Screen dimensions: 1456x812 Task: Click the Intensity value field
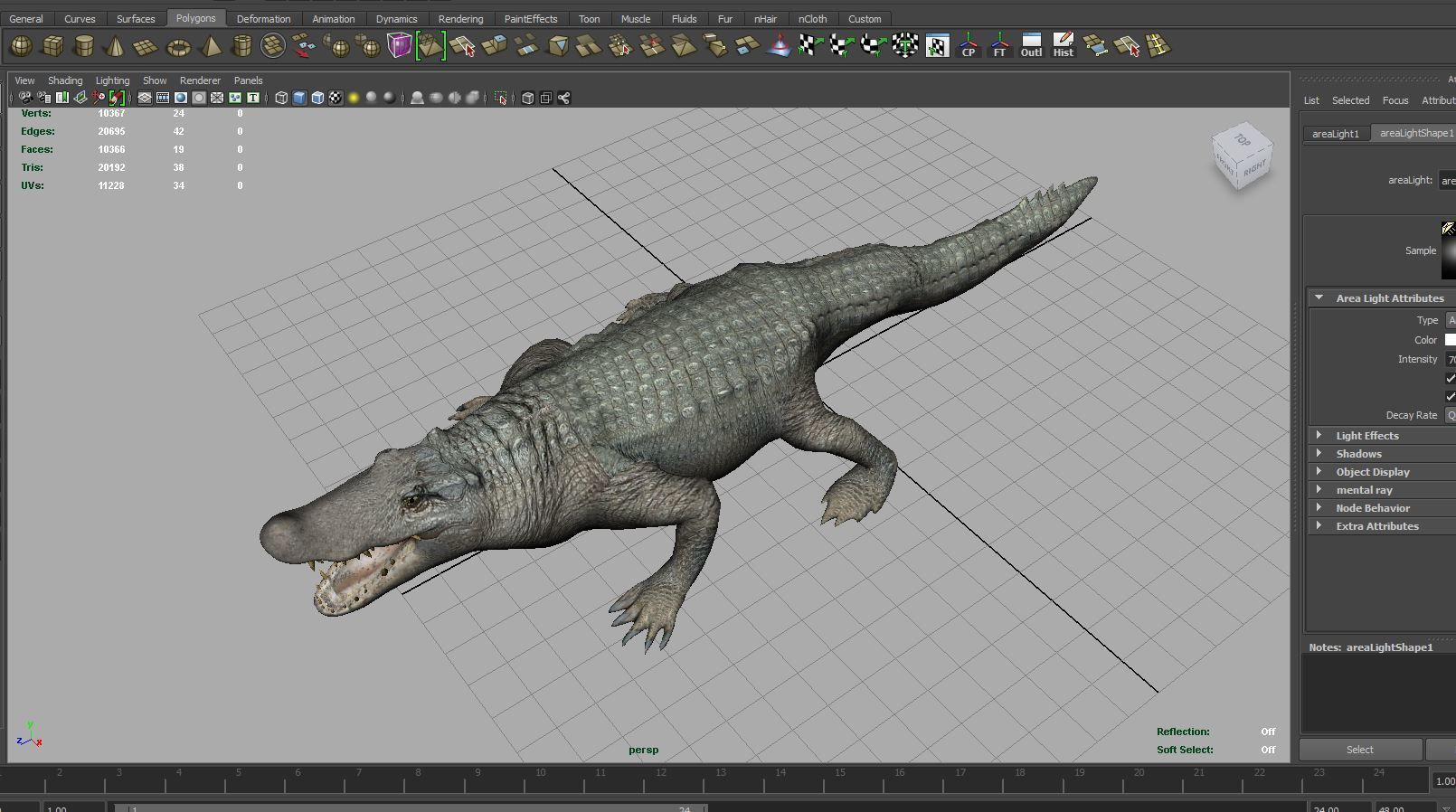[1451, 359]
